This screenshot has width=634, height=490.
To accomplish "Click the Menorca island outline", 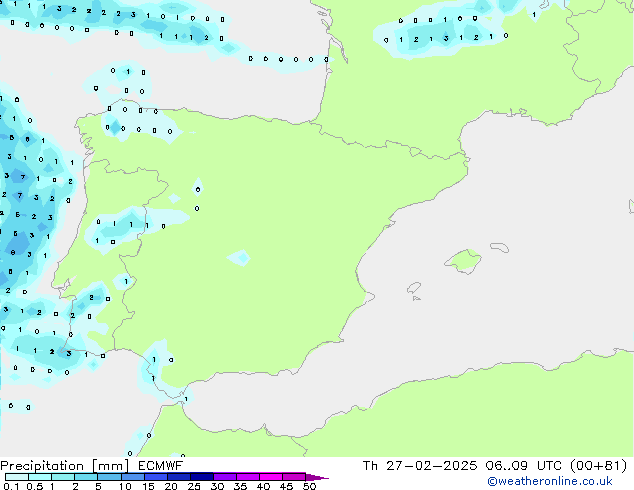I will coord(500,247).
